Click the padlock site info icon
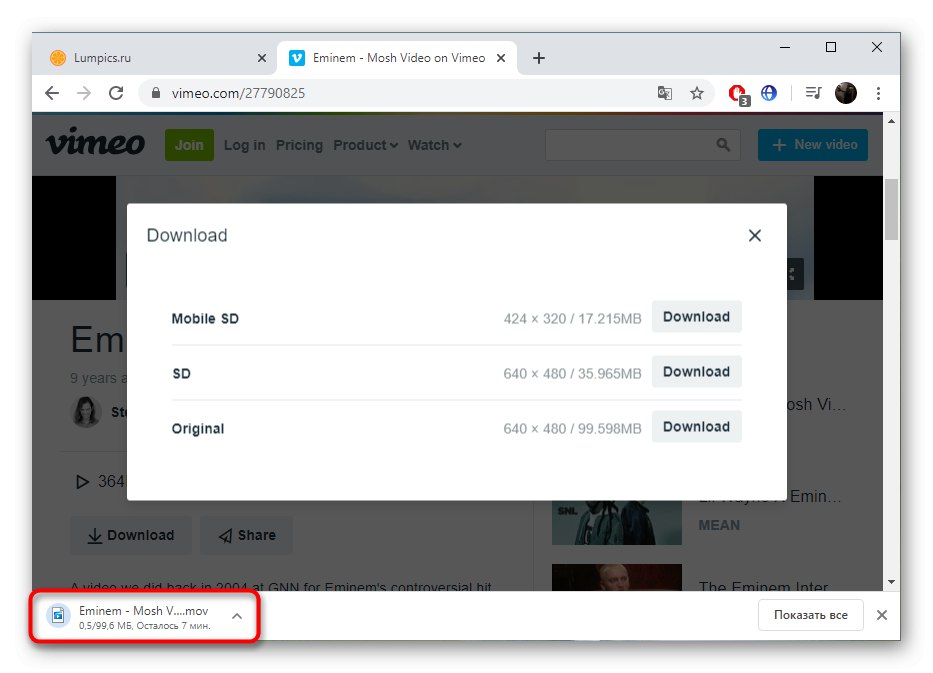 coord(156,93)
